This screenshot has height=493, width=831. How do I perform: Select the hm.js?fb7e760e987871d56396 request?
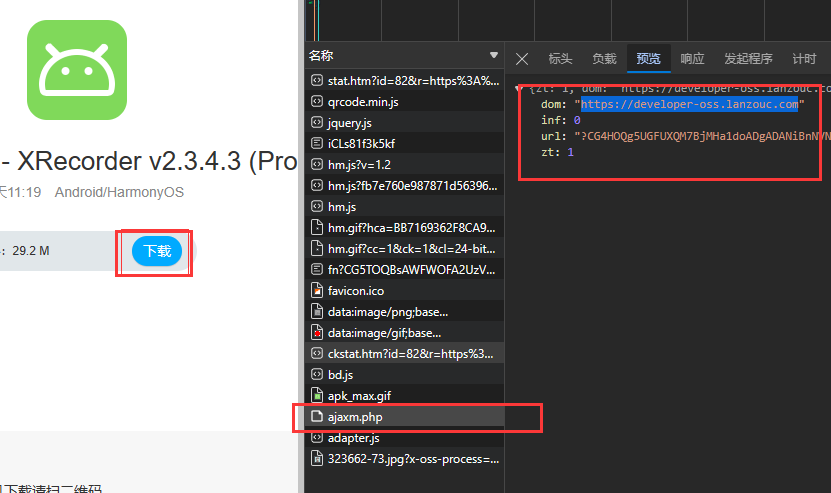point(405,186)
